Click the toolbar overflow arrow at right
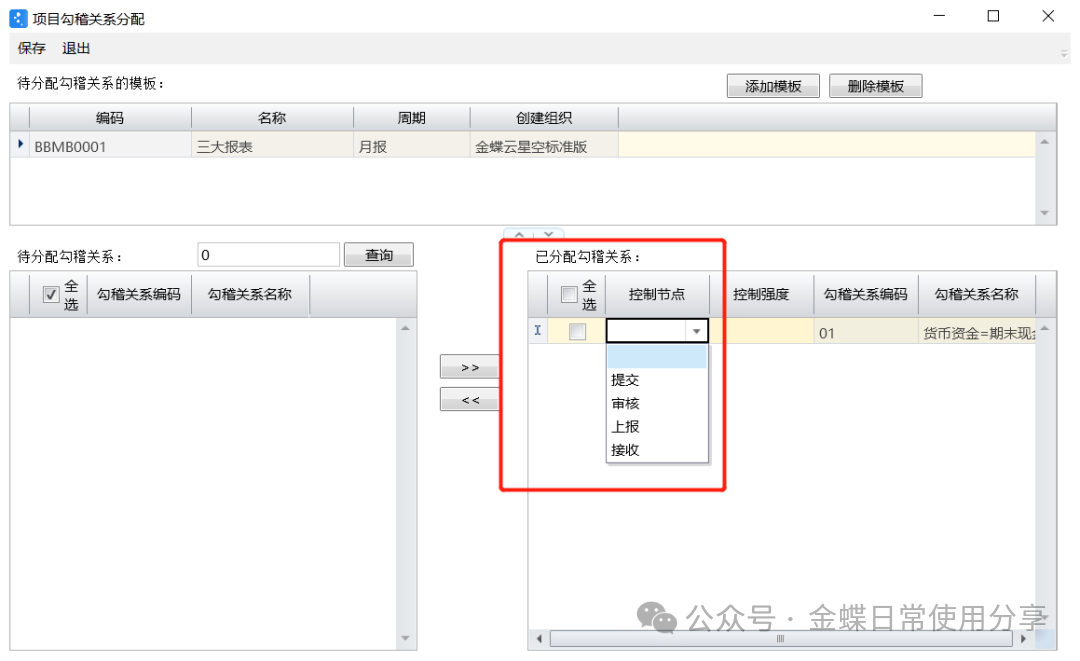The image size is (1080, 661). coord(1064,53)
